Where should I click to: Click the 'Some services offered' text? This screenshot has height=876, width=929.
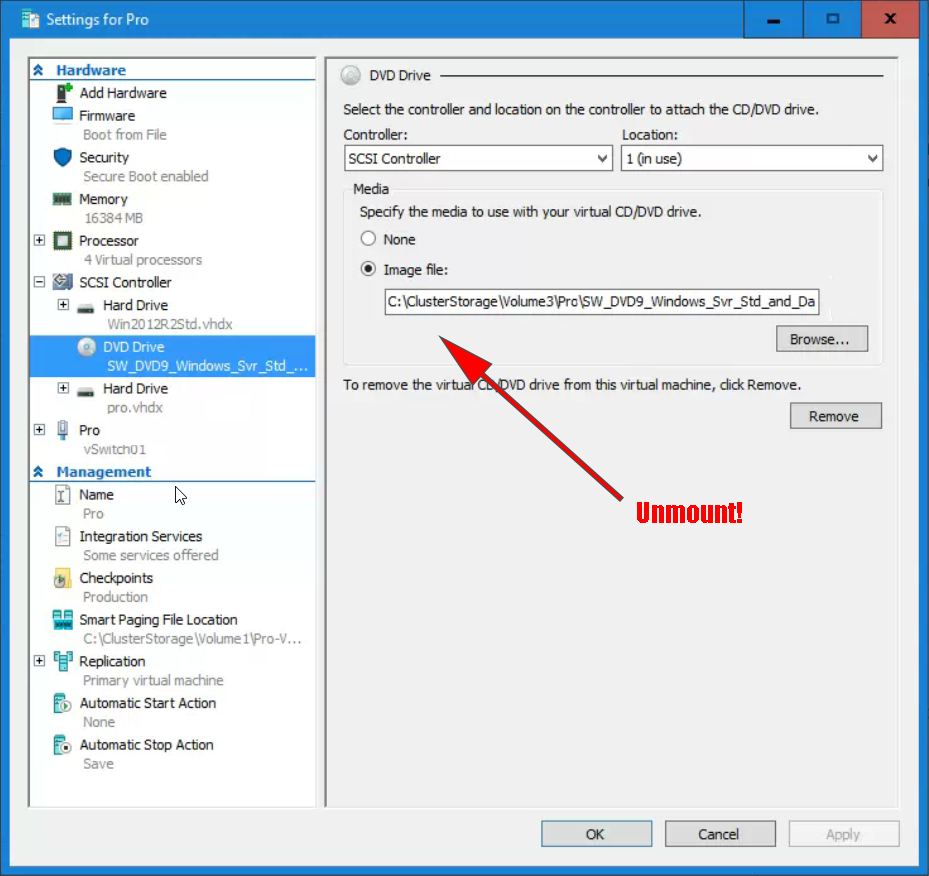tap(150, 555)
